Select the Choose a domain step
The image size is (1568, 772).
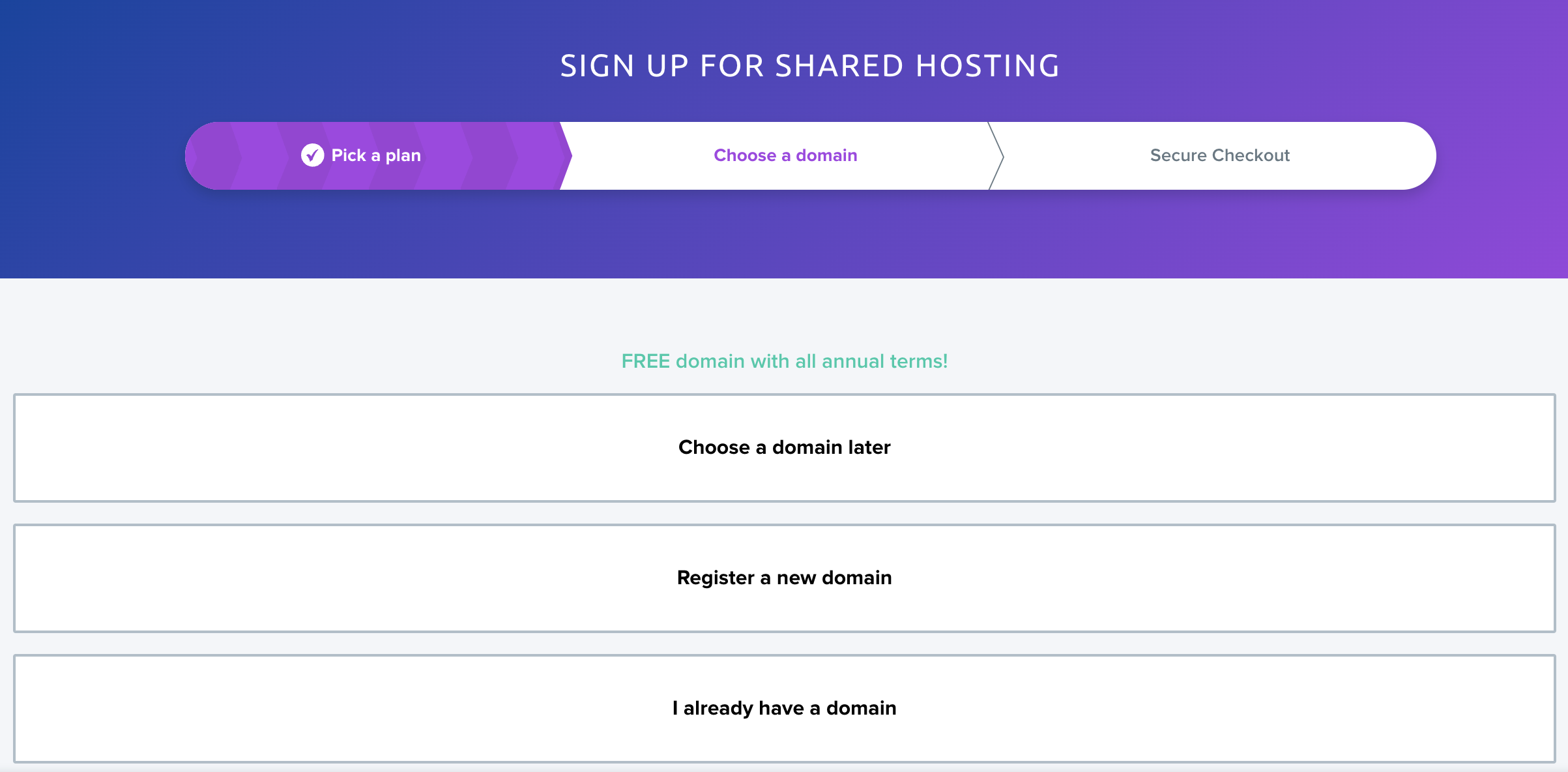(x=785, y=155)
